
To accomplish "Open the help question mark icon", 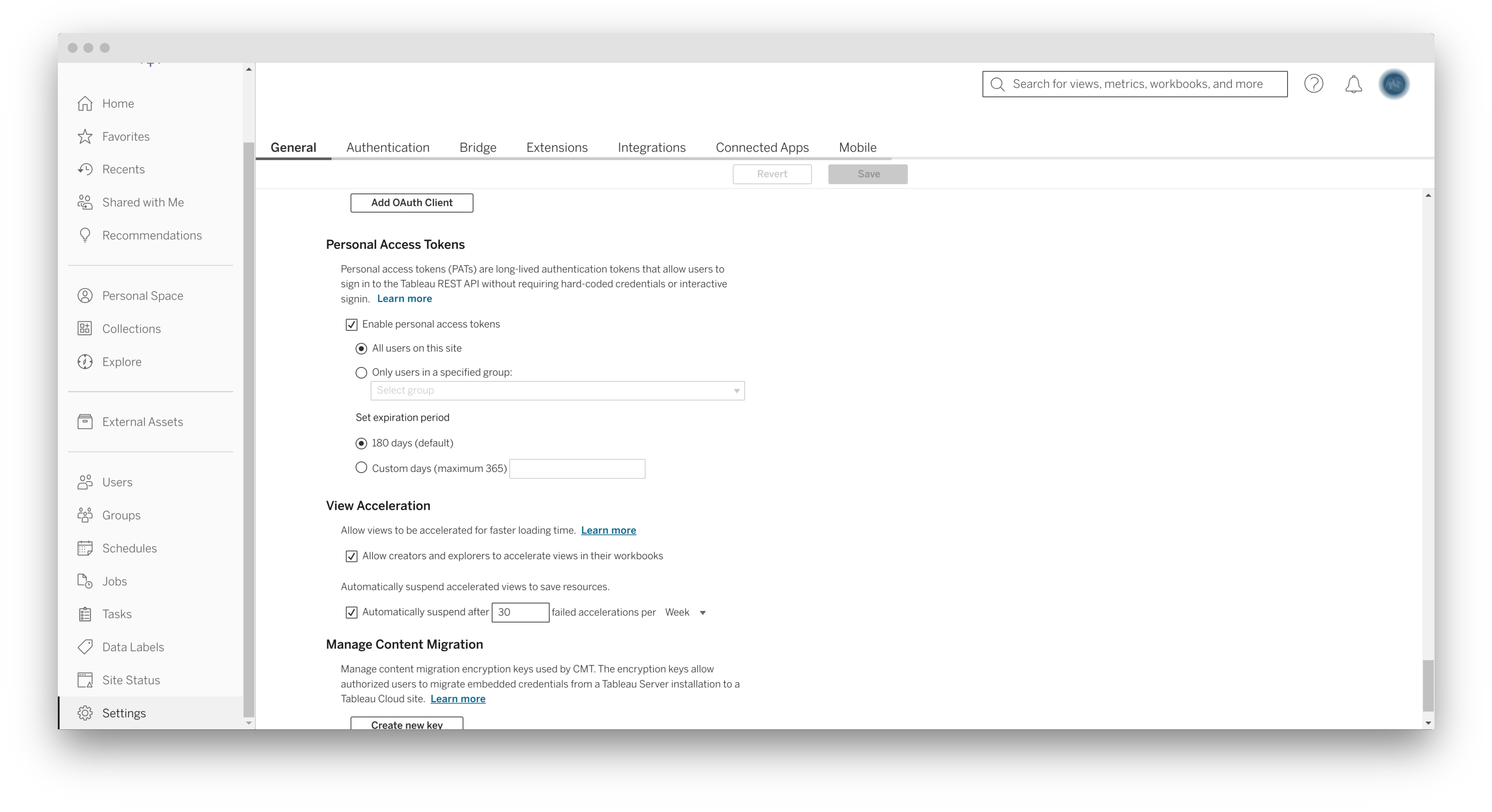I will click(1313, 84).
